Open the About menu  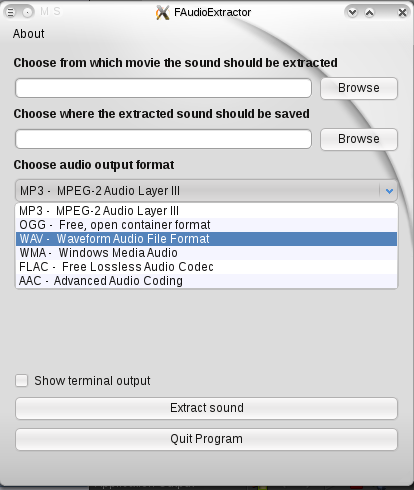(x=29, y=34)
